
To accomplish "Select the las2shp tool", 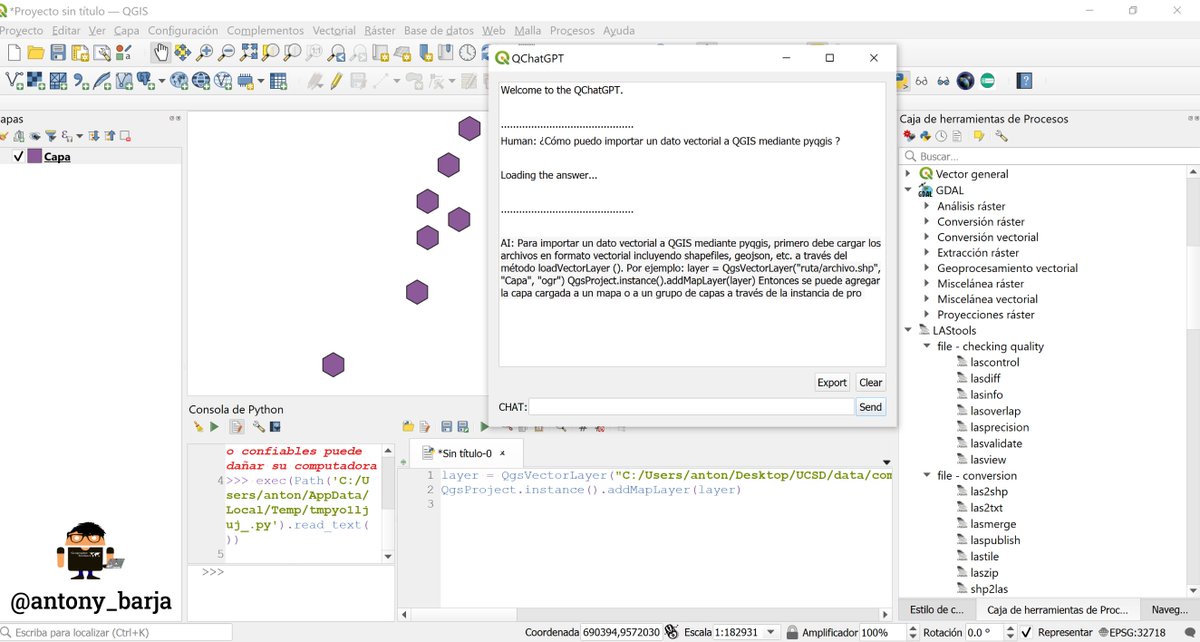I will pos(987,491).
